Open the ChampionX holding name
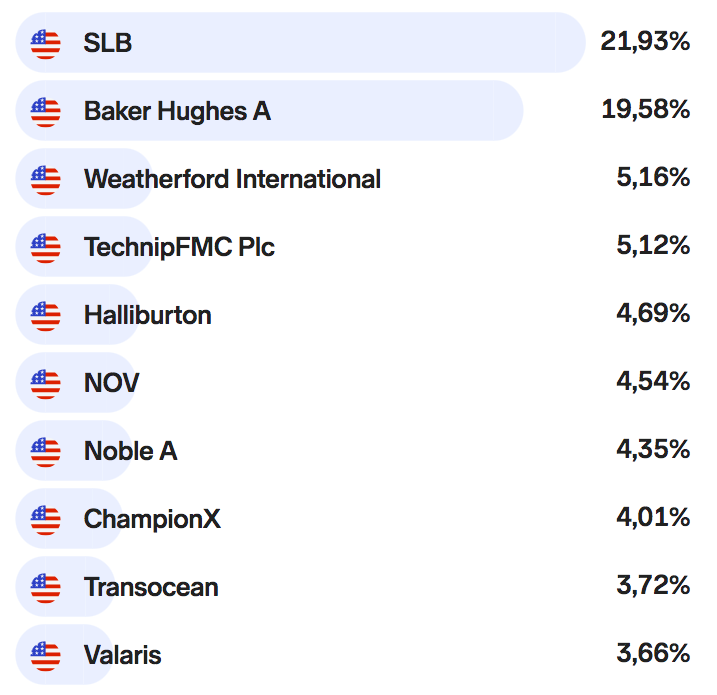The height and width of the screenshot is (695, 717). pyautogui.click(x=153, y=520)
